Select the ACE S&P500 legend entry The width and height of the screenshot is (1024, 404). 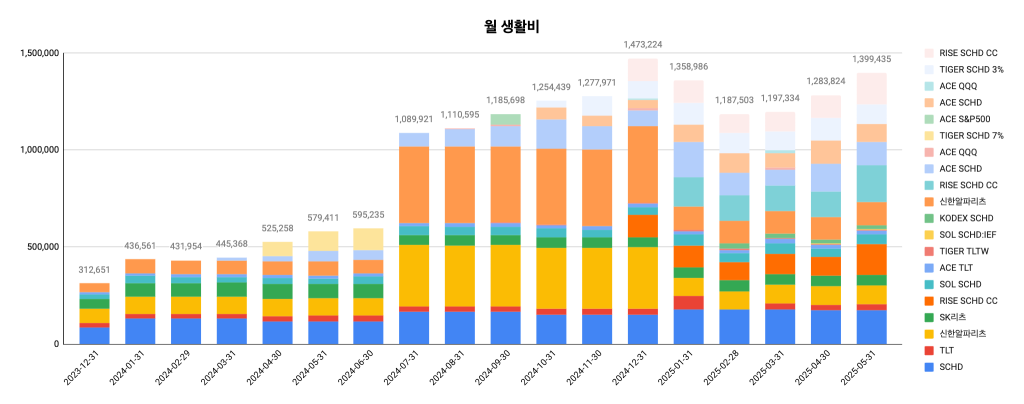tap(959, 119)
